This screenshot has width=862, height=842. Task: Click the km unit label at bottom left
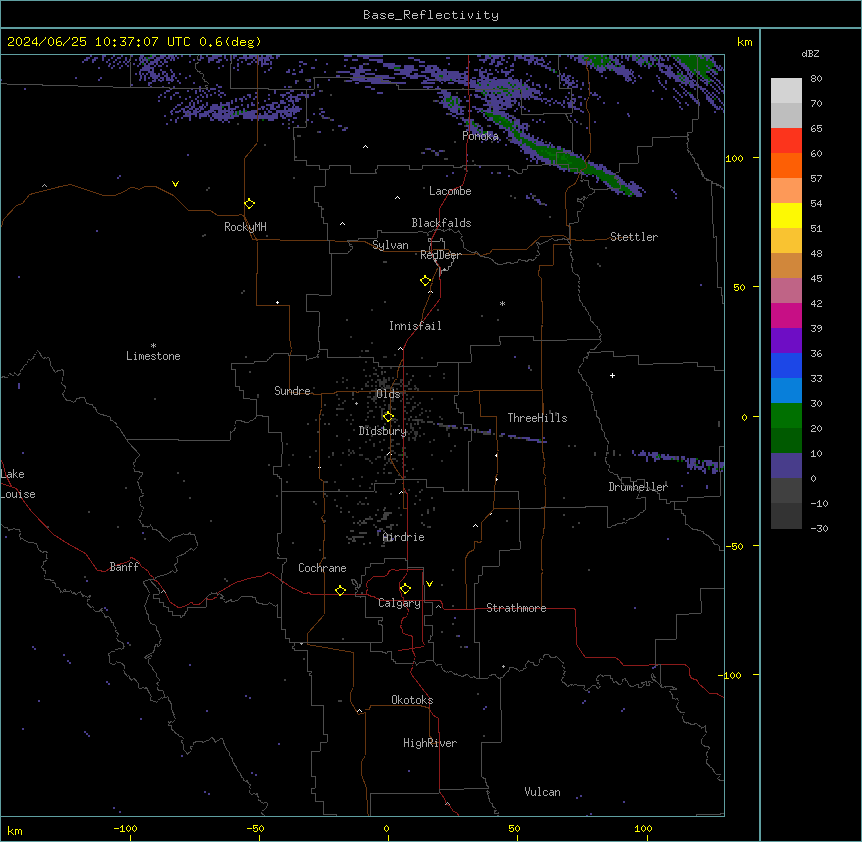tap(15, 831)
